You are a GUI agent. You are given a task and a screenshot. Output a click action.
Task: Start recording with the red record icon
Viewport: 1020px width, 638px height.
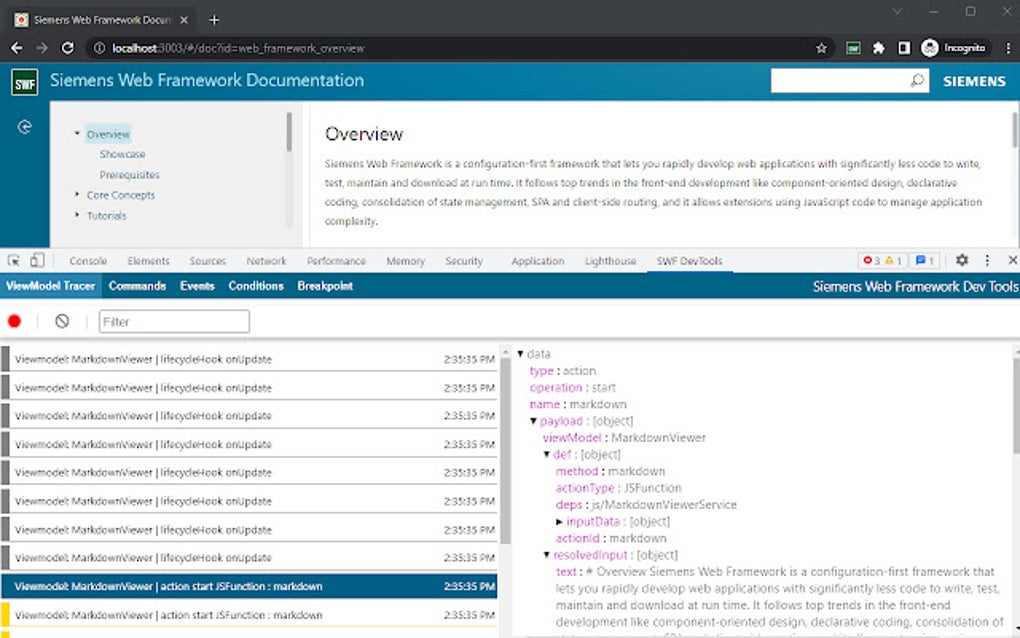pos(14,321)
